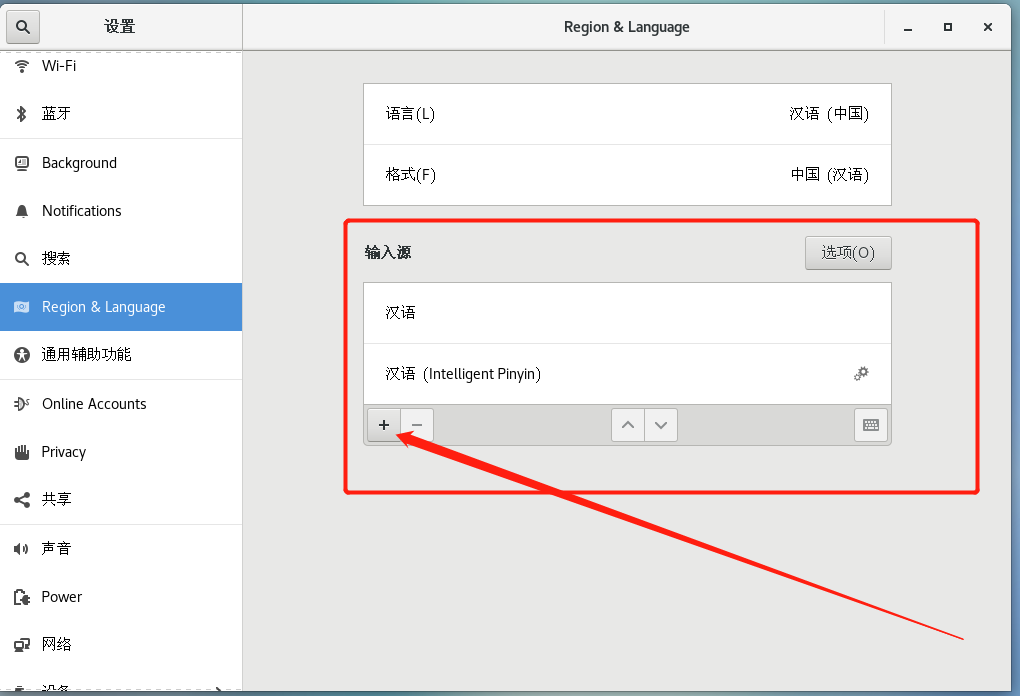Click the network icon beside 网络
This screenshot has height=696, width=1020.
point(21,645)
